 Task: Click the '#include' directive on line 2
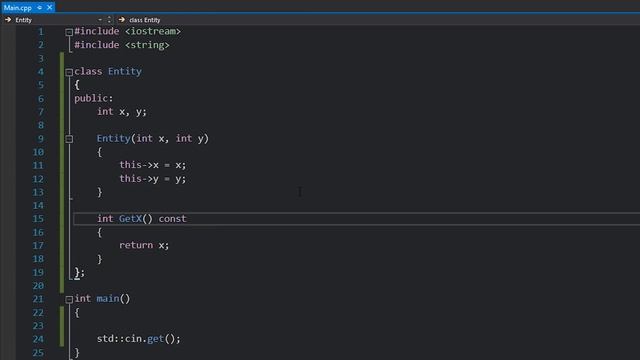[97, 45]
